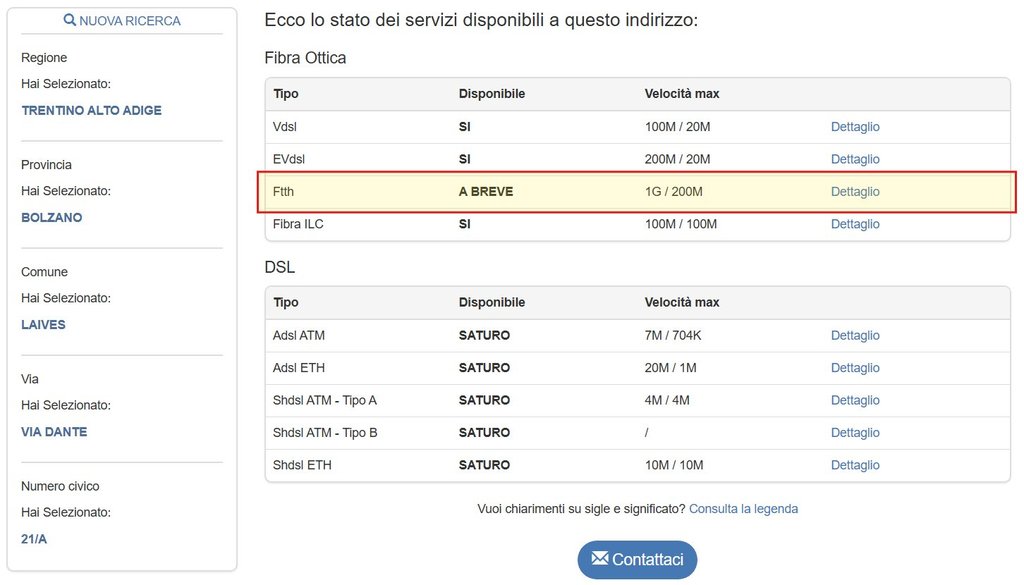The image size is (1024, 585).
Task: Select the Trentino Alto Adige region value
Action: click(x=91, y=111)
